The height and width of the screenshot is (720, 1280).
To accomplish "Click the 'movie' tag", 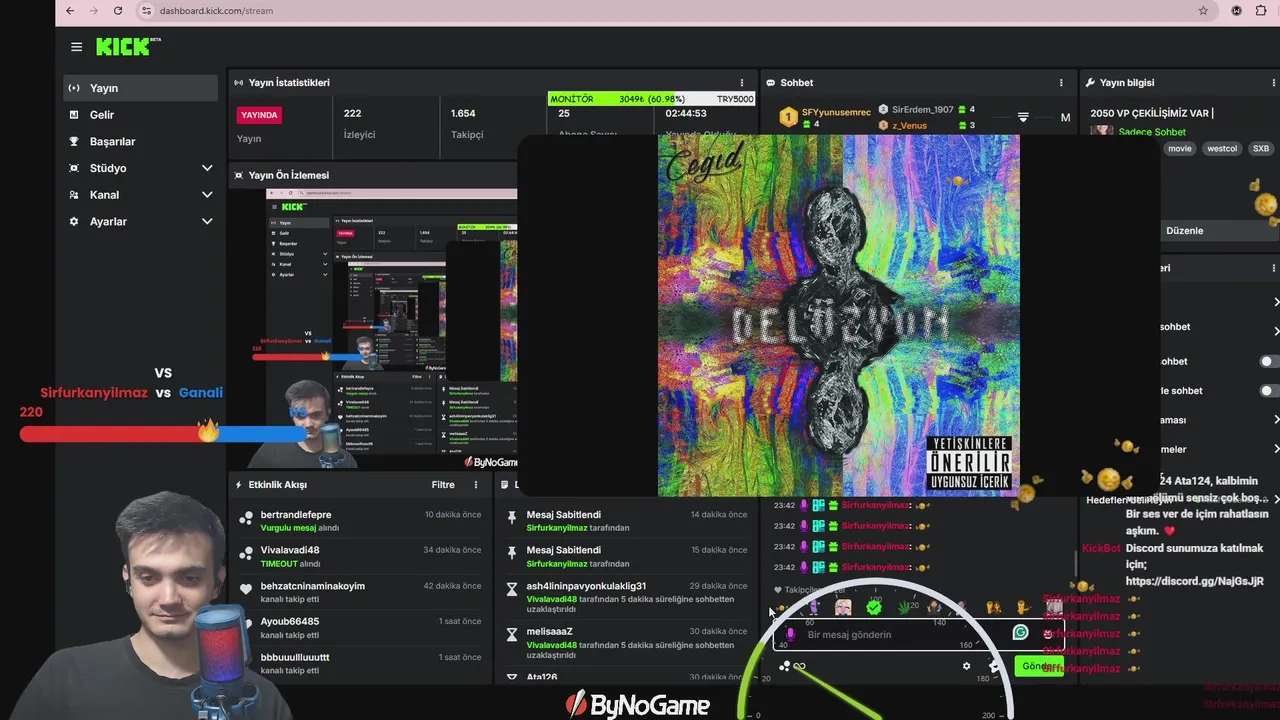I will click(x=1180, y=148).
